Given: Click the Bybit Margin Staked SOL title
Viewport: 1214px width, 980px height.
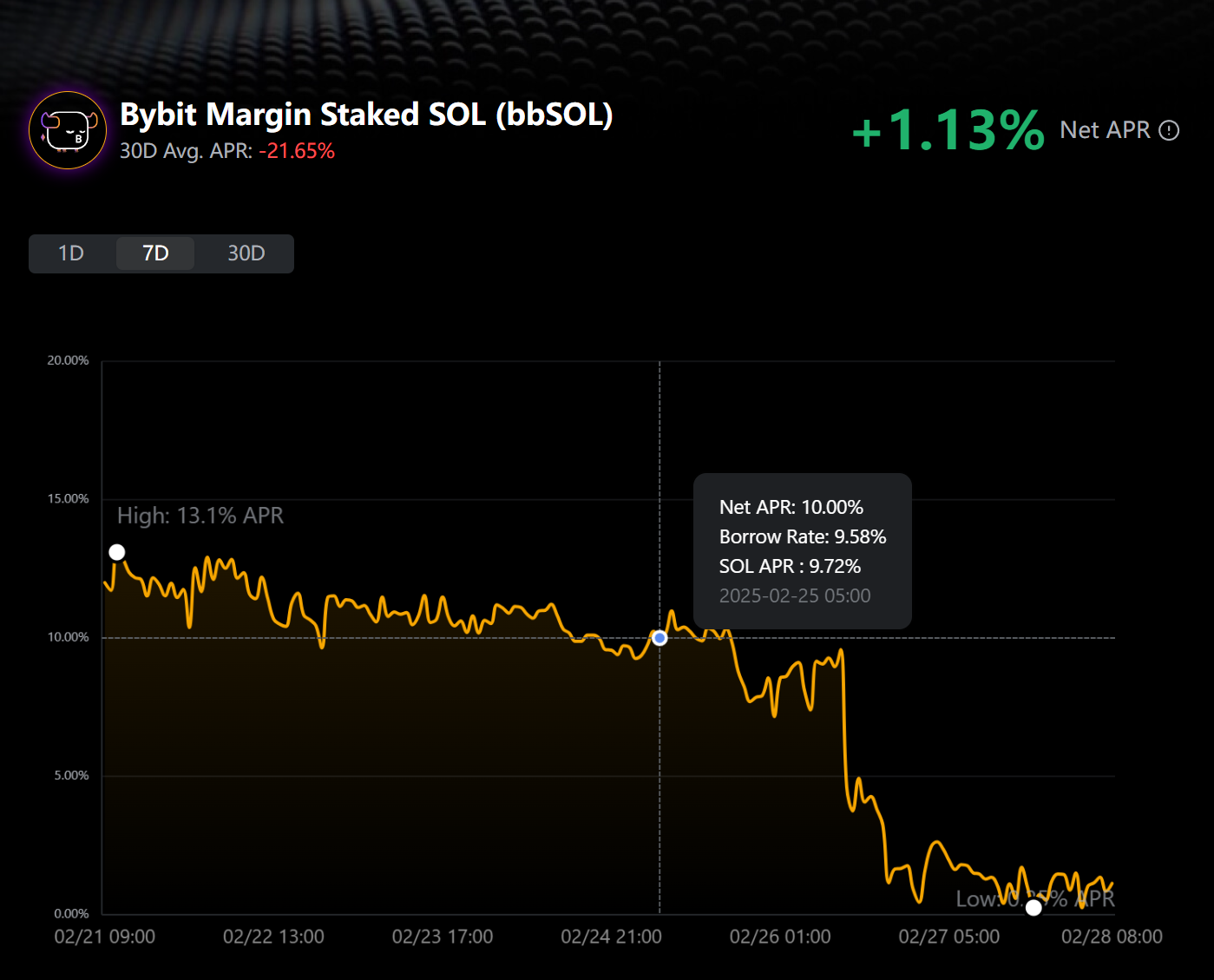Looking at the screenshot, I should (x=366, y=115).
